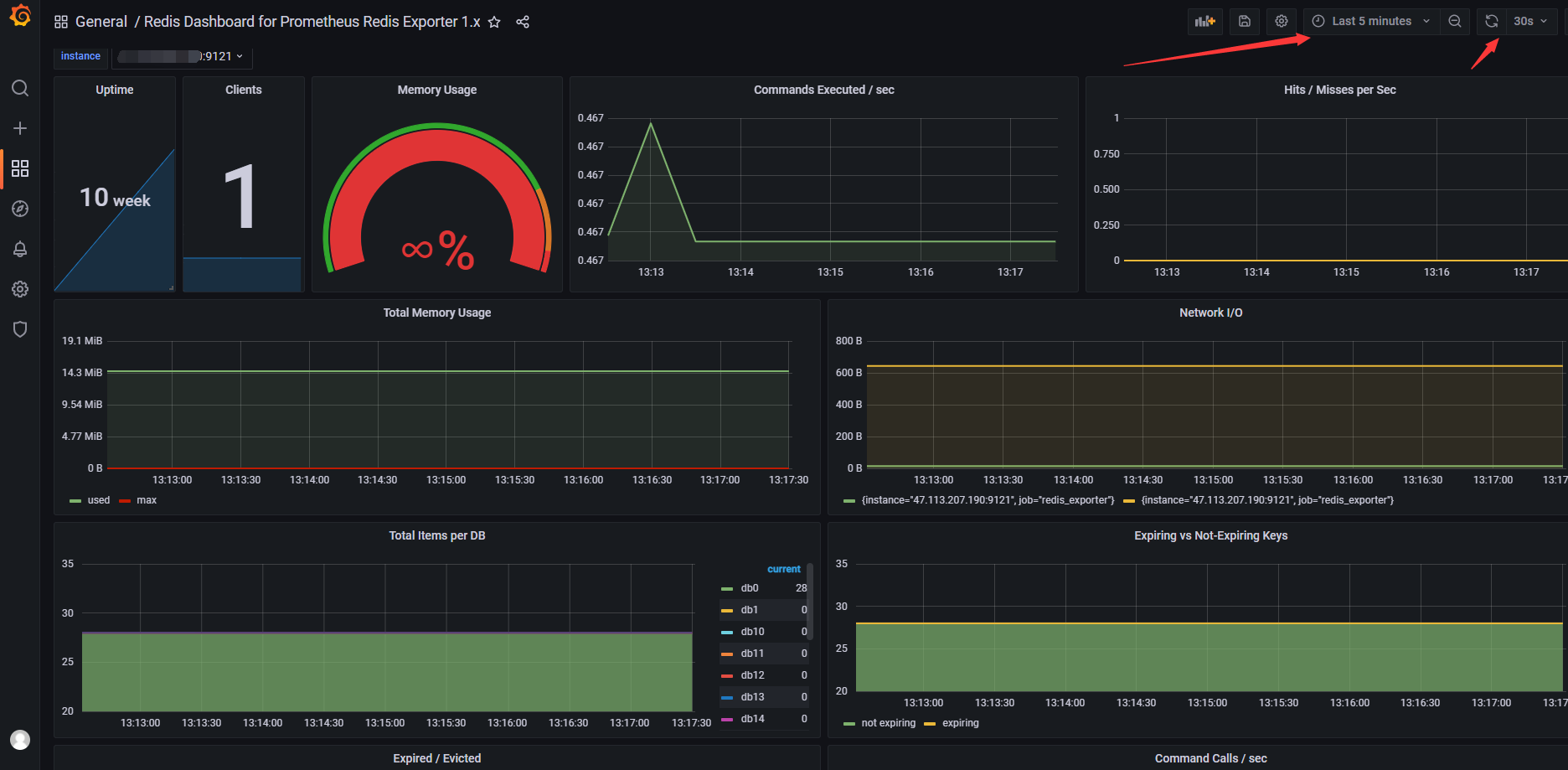The width and height of the screenshot is (1568, 770).
Task: Click the share dashboard button
Action: coord(523,23)
